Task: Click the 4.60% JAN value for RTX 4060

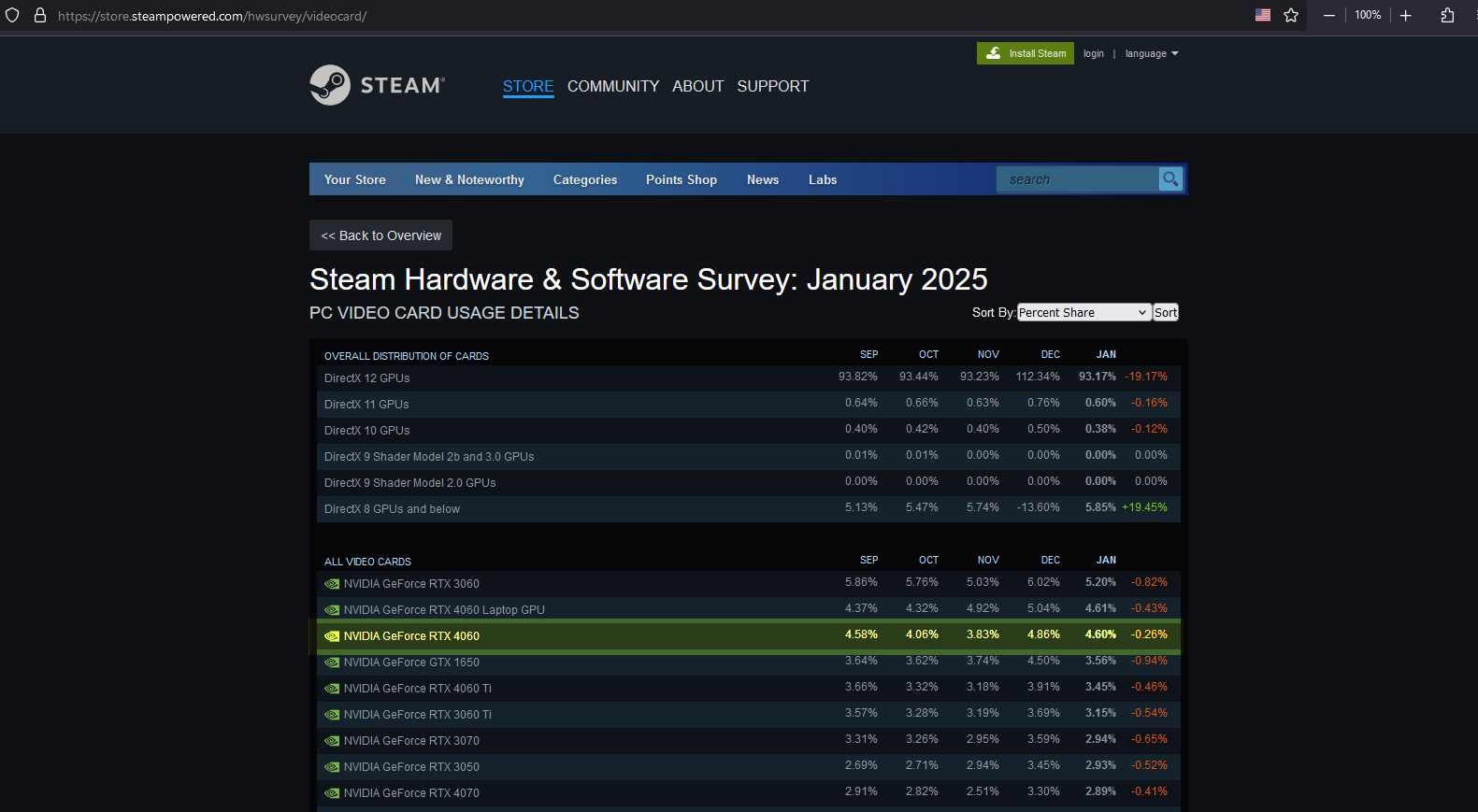Action: pyautogui.click(x=1100, y=634)
